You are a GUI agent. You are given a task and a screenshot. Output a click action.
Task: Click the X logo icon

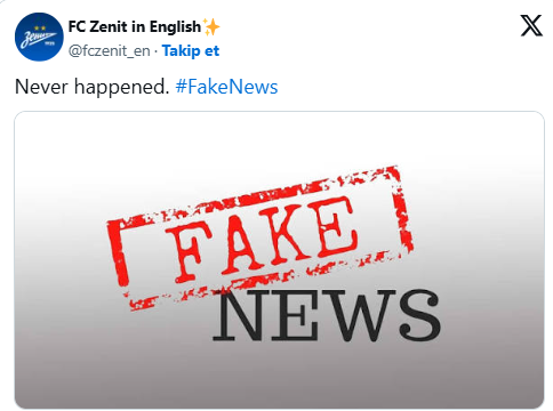point(531,25)
